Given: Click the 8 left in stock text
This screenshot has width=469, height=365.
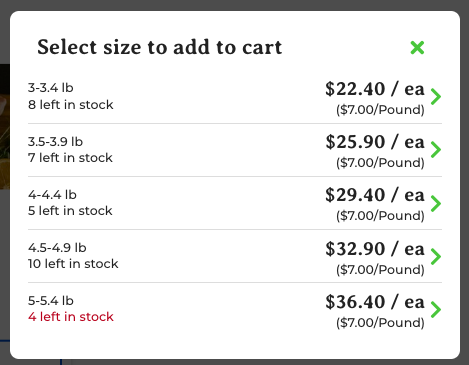Looking at the screenshot, I should pyautogui.click(x=71, y=105).
